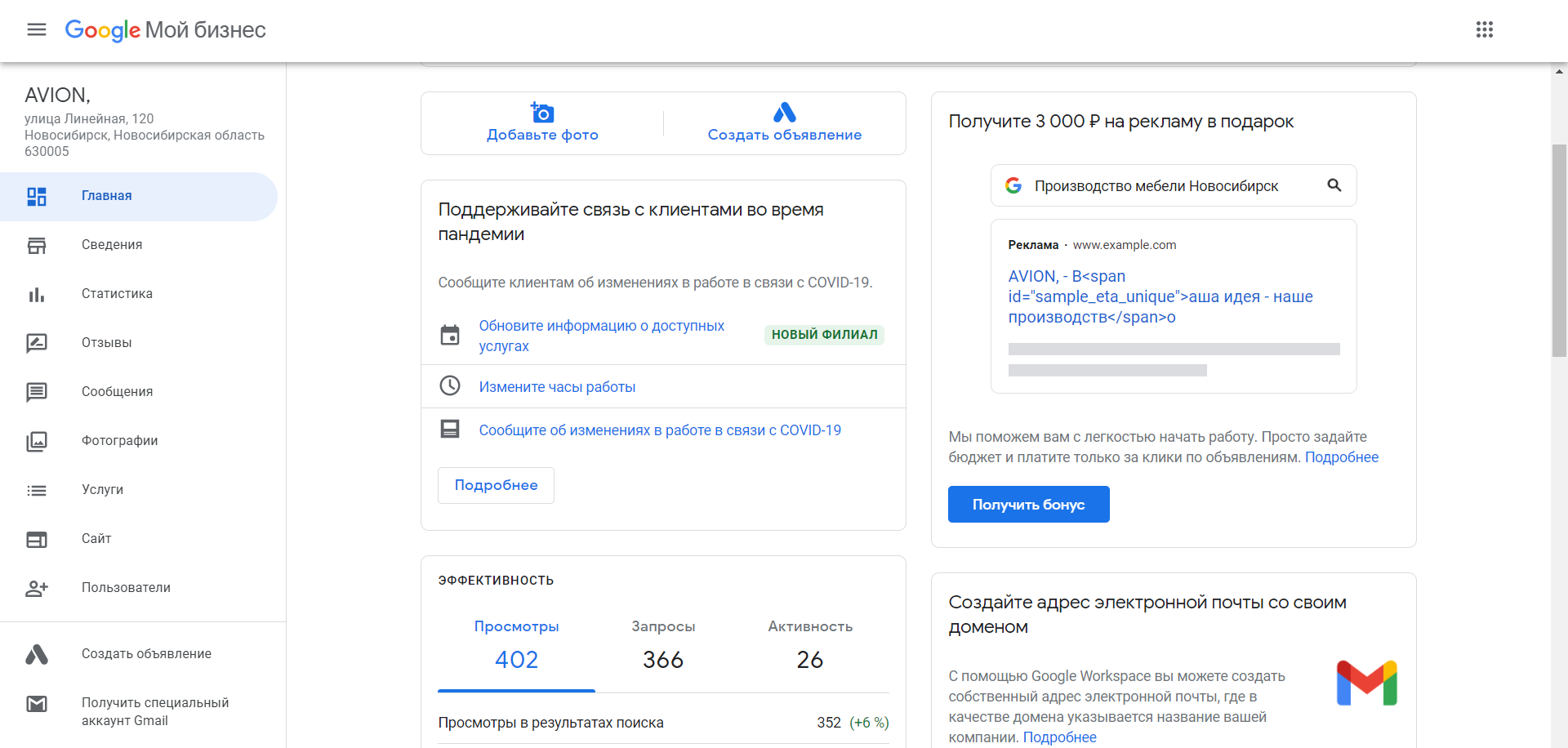
Task: Click Подробнее link in the Workspace email card
Action: pyautogui.click(x=1059, y=737)
